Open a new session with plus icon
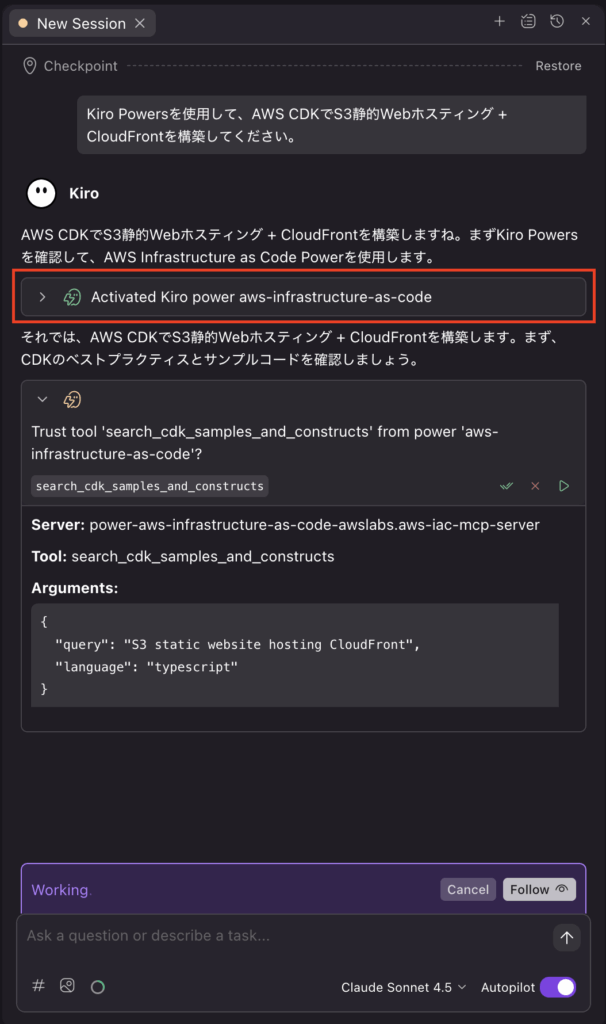This screenshot has height=1024, width=606. click(x=500, y=21)
